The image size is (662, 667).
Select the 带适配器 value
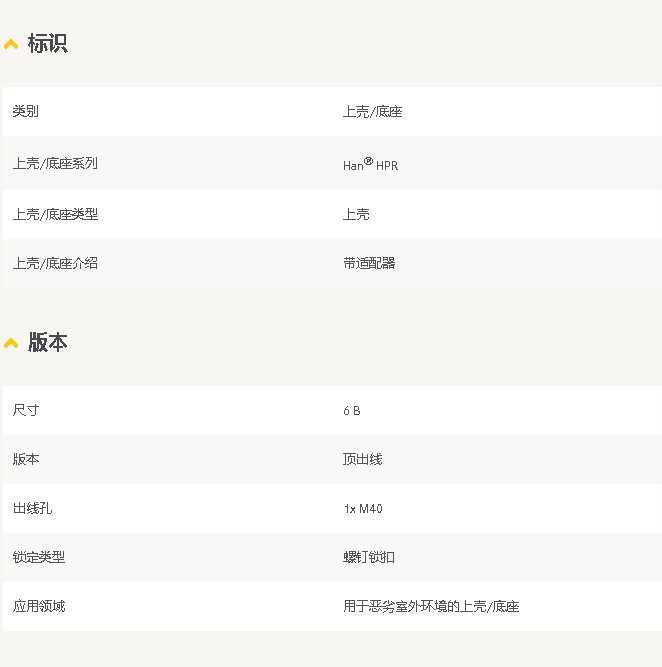click(x=369, y=263)
